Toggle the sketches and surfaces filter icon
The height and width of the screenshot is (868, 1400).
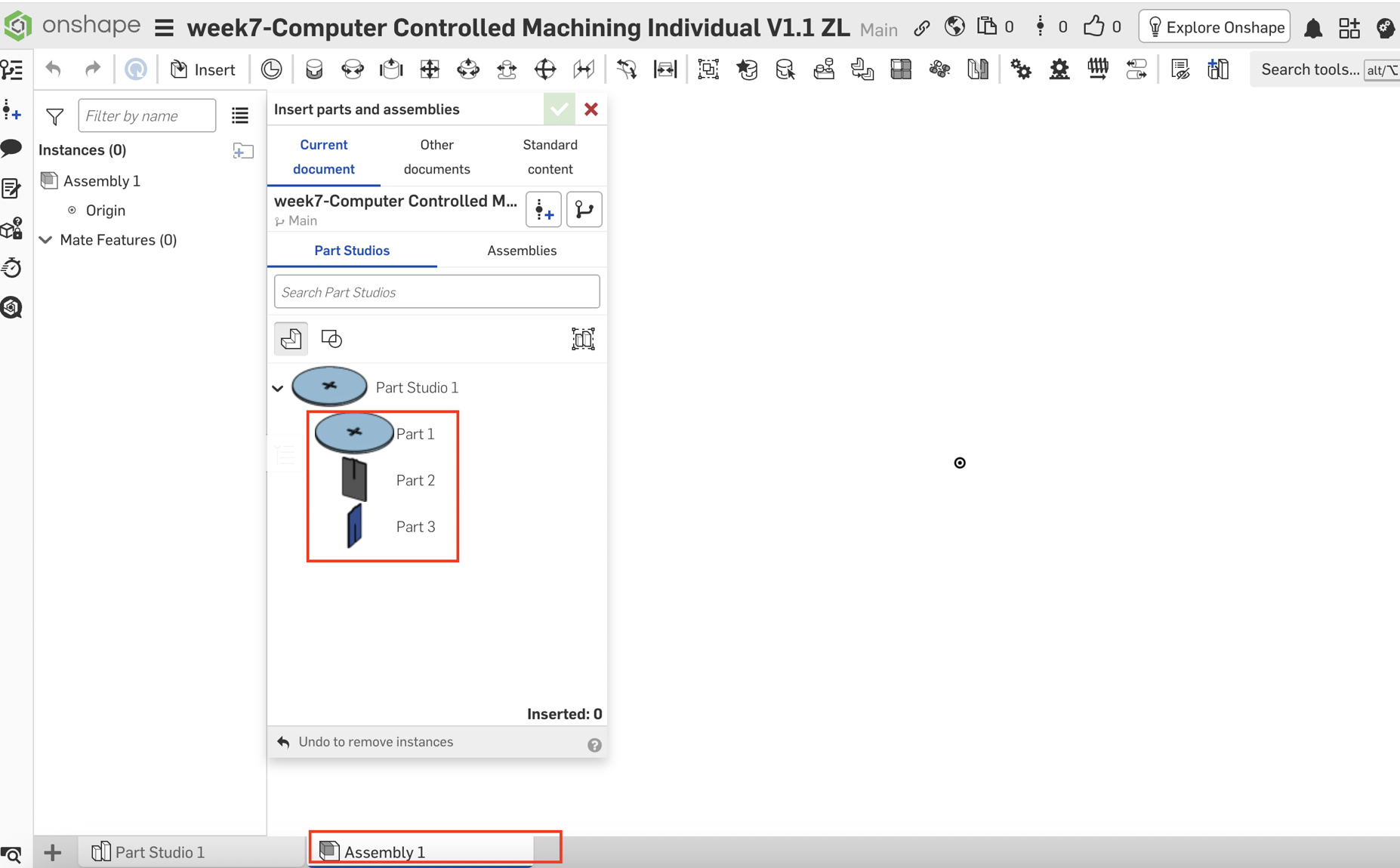click(331, 339)
